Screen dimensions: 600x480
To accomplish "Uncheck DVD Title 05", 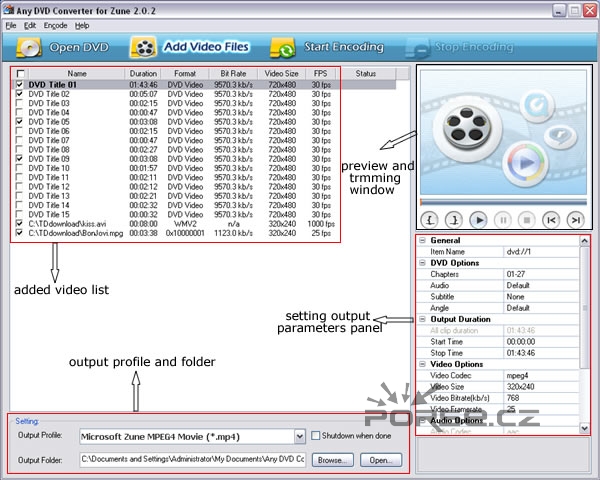I will [19, 122].
